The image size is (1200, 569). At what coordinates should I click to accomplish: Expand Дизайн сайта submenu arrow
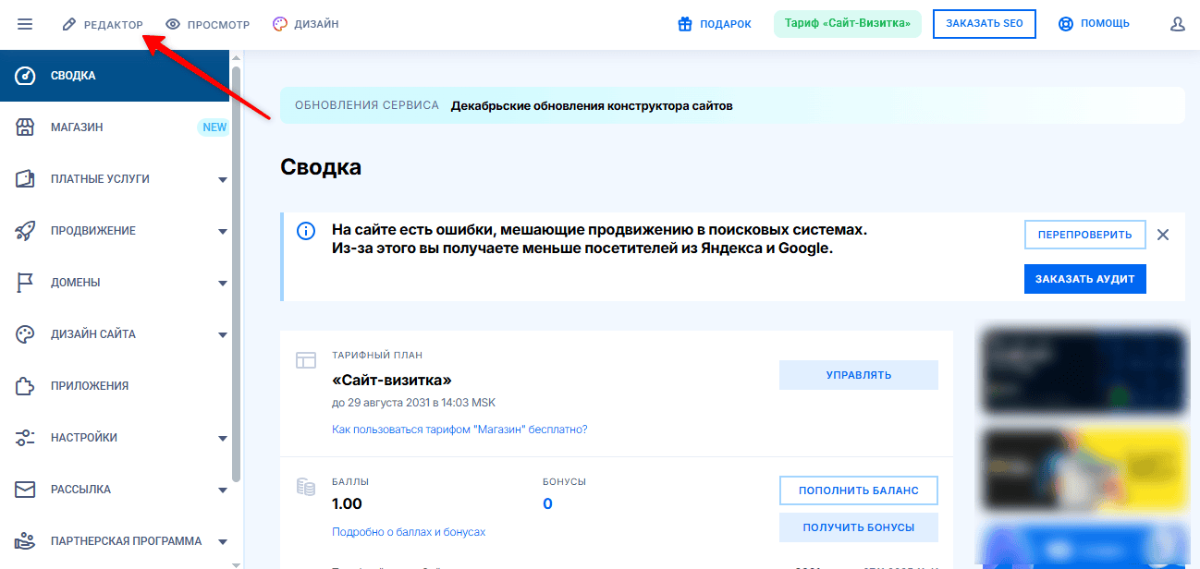223,335
